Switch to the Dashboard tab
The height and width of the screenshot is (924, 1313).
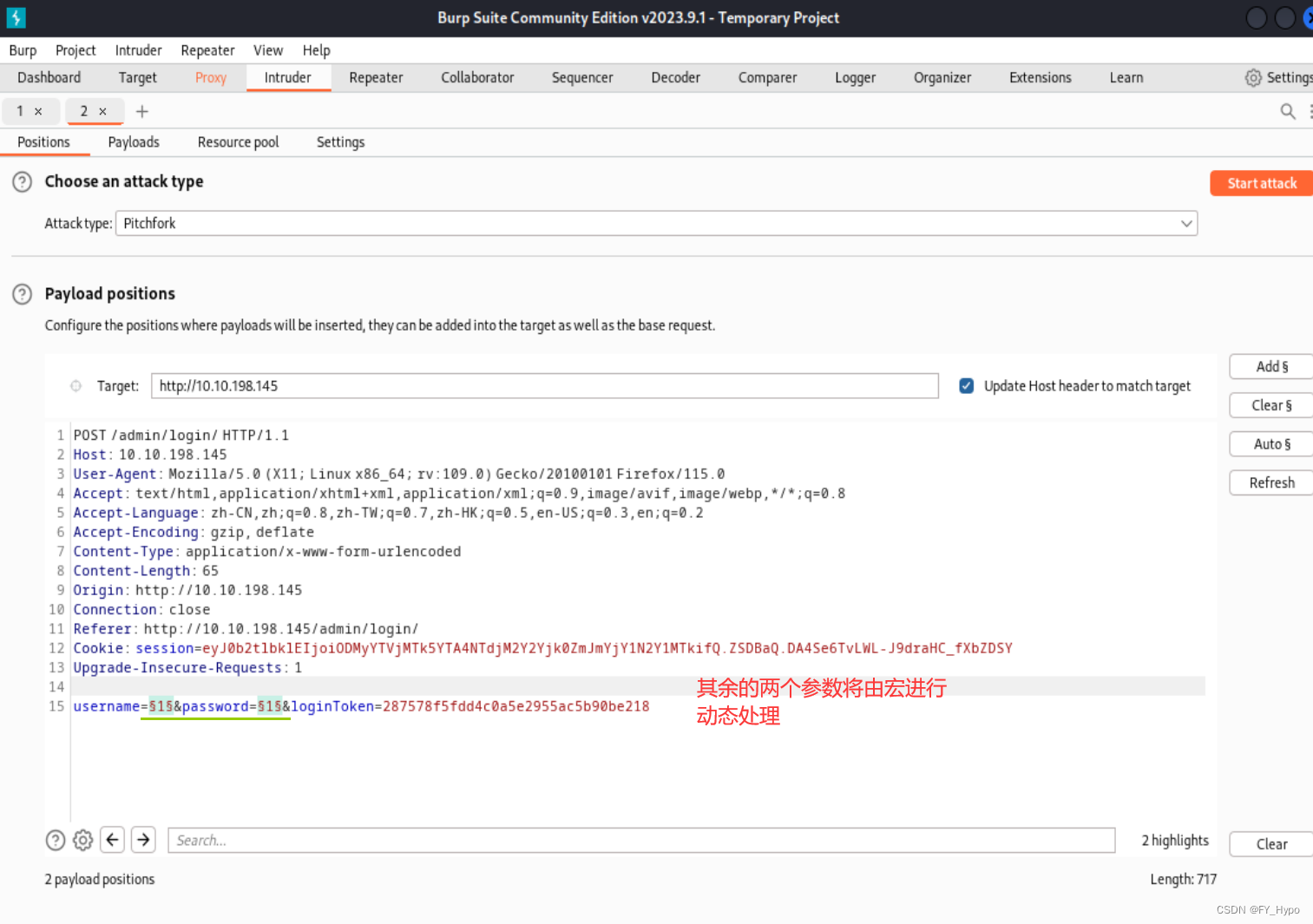tap(49, 77)
